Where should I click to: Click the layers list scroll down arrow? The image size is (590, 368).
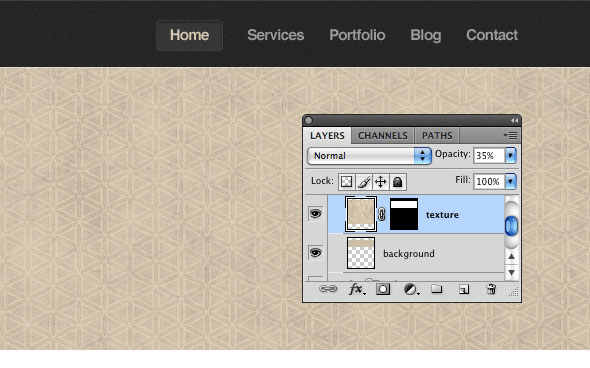point(511,272)
